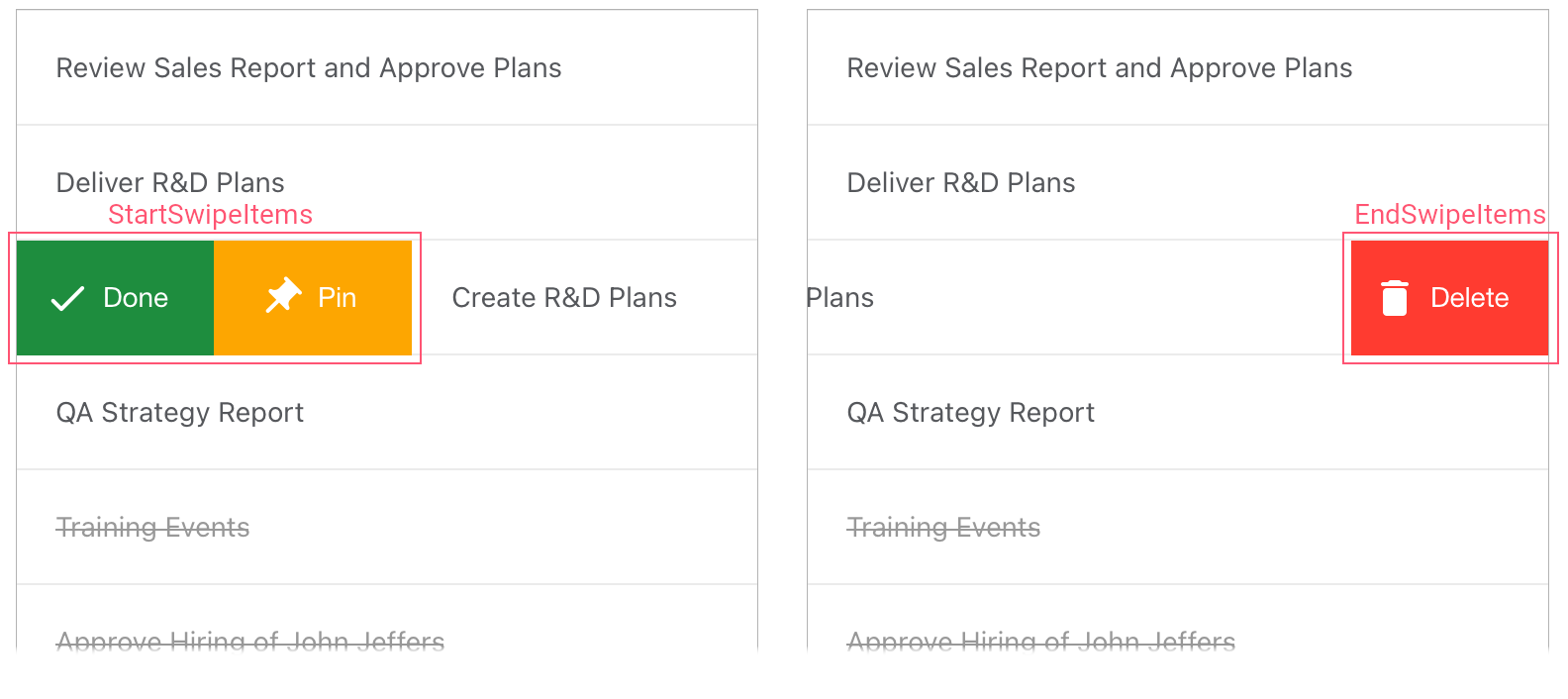Viewport: 1568px width, 699px height.
Task: Select Deliver R&D Plans in left list
Action: click(170, 183)
